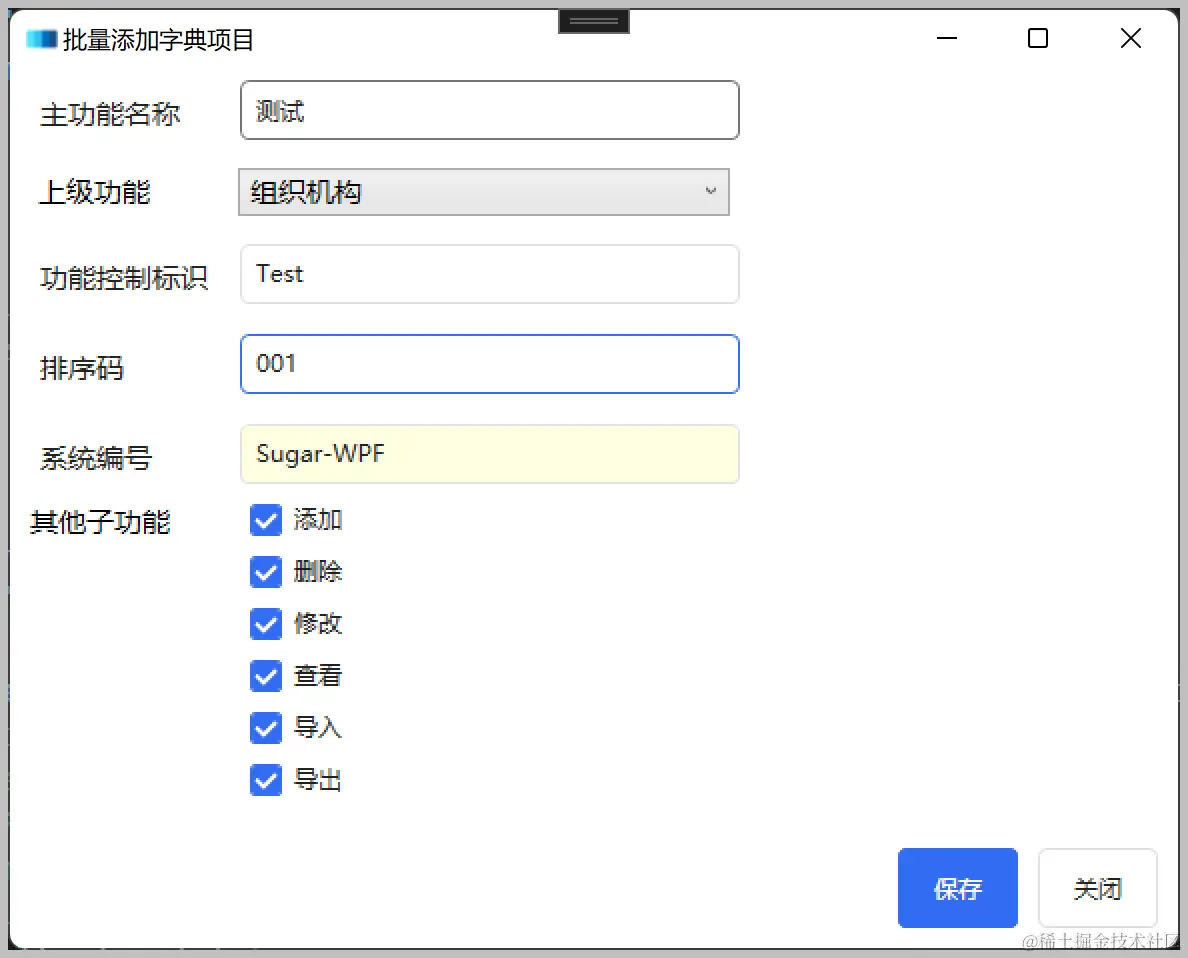Image resolution: width=1188 pixels, height=958 pixels.
Task: Click the 排序码 field with 001
Action: (x=489, y=364)
